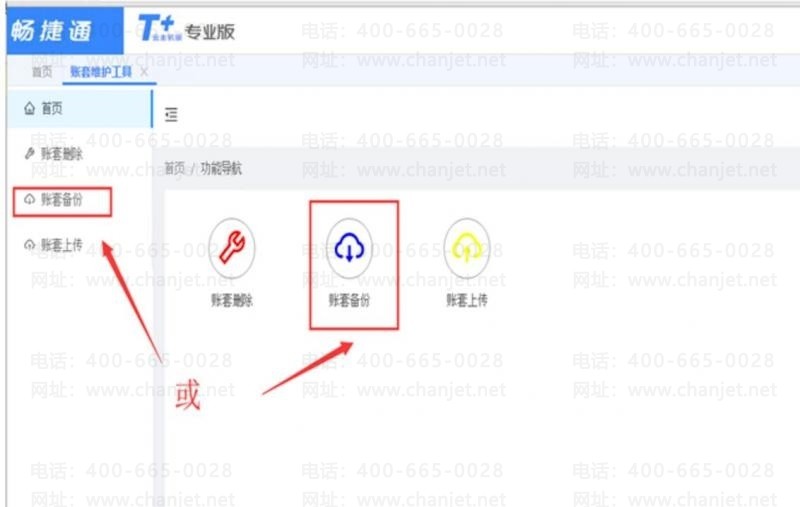This screenshot has height=507, width=800.
Task: Click the blue cloud download 账套备份 icon
Action: point(349,248)
